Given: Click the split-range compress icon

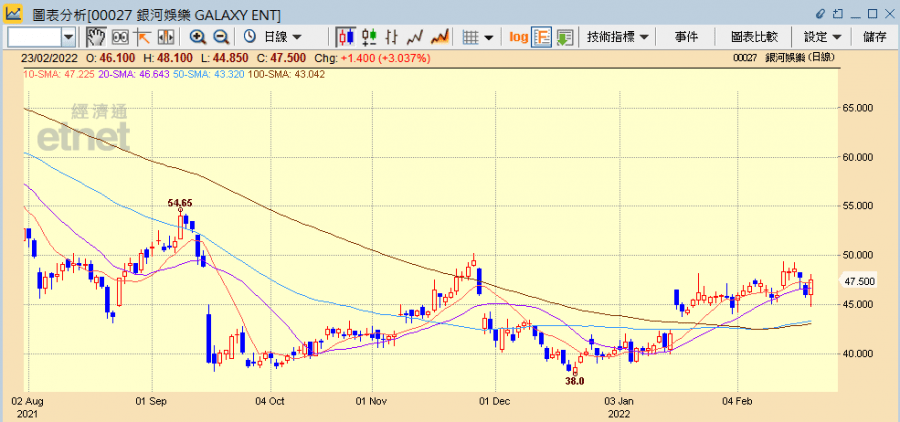Looking at the screenshot, I should coord(165,37).
